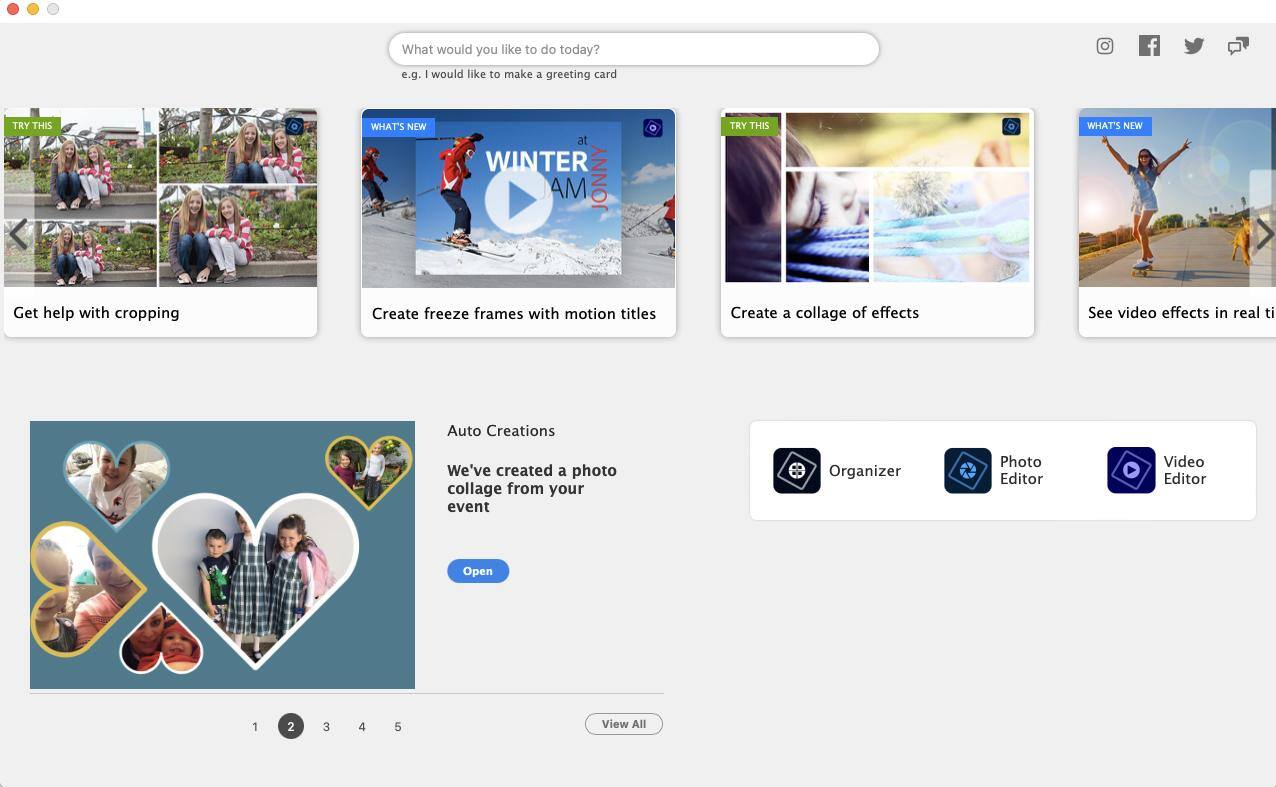The width and height of the screenshot is (1276, 787).
Task: Open the community forum chat icon
Action: [1238, 46]
